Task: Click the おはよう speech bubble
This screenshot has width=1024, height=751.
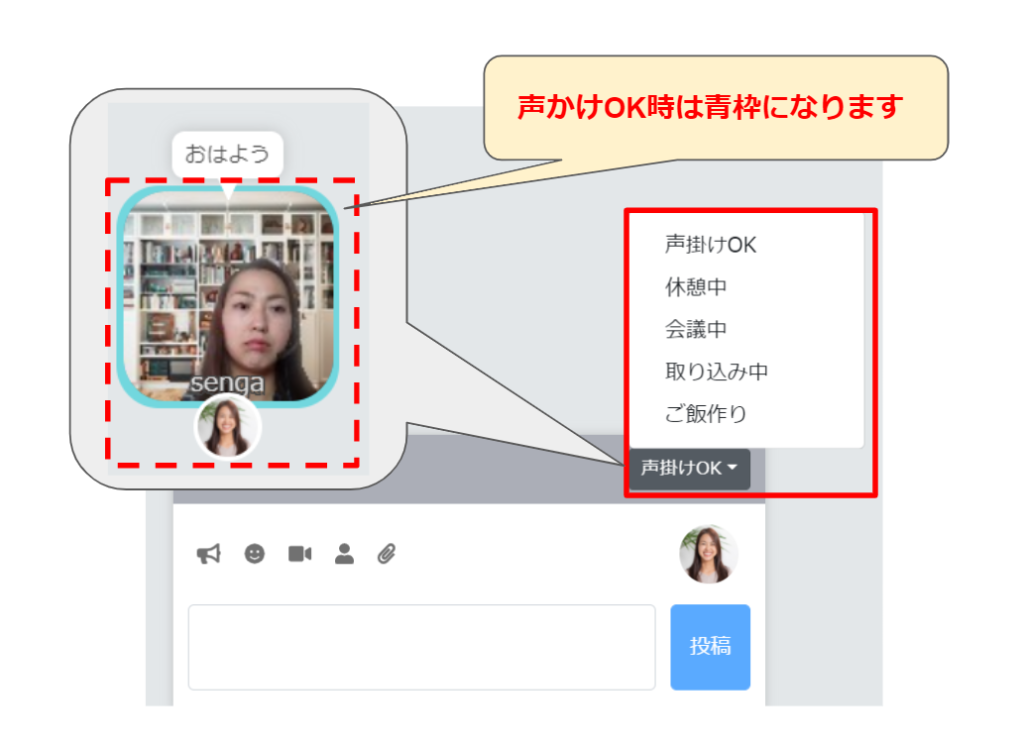Action: tap(227, 154)
